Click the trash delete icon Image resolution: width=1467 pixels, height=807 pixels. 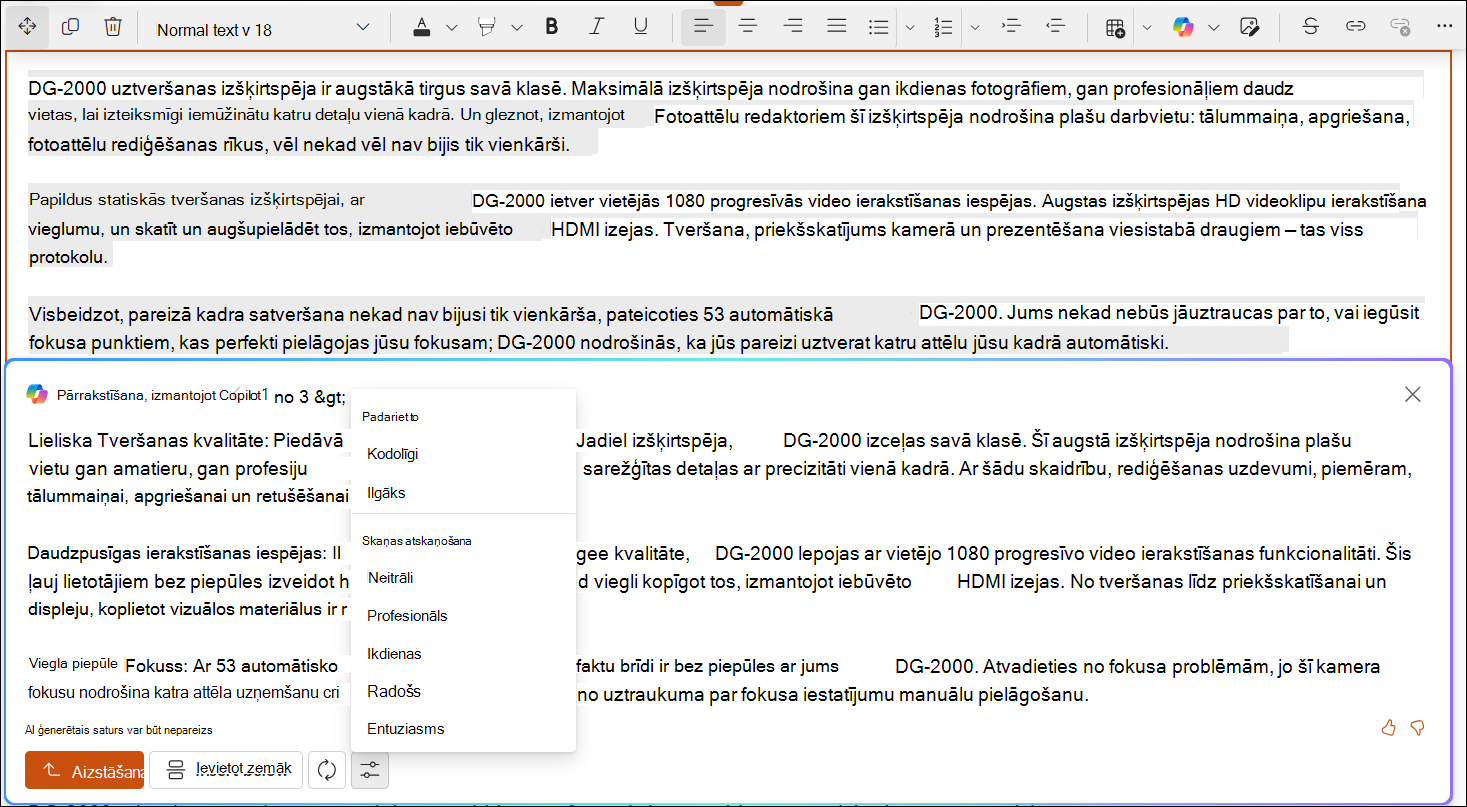pyautogui.click(x=113, y=27)
